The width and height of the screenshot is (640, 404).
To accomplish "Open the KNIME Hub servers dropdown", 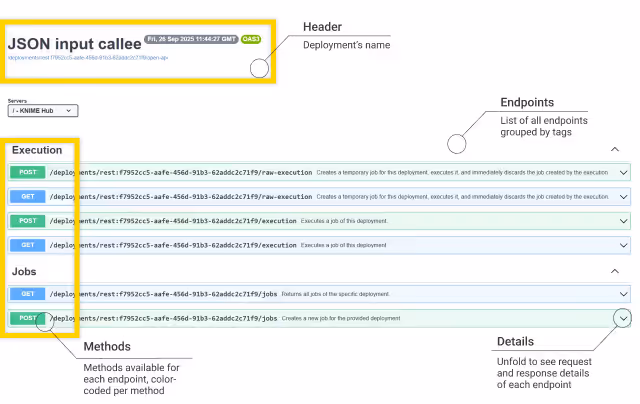I will (x=43, y=111).
